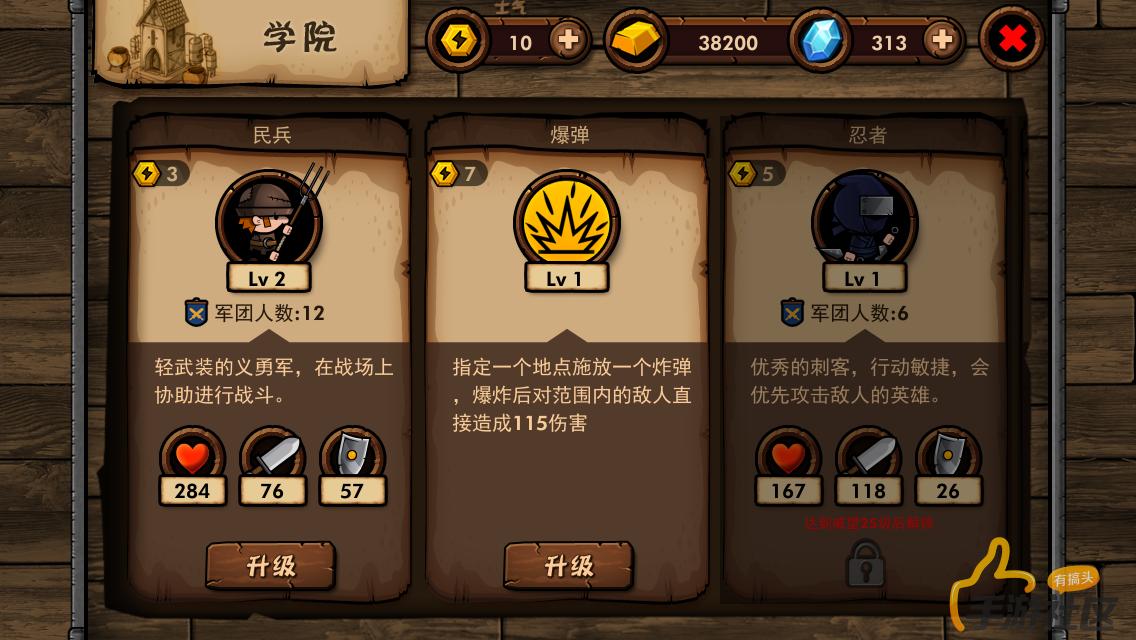The image size is (1136, 640).
Task: Add more diamonds with the plus button
Action: (x=943, y=41)
